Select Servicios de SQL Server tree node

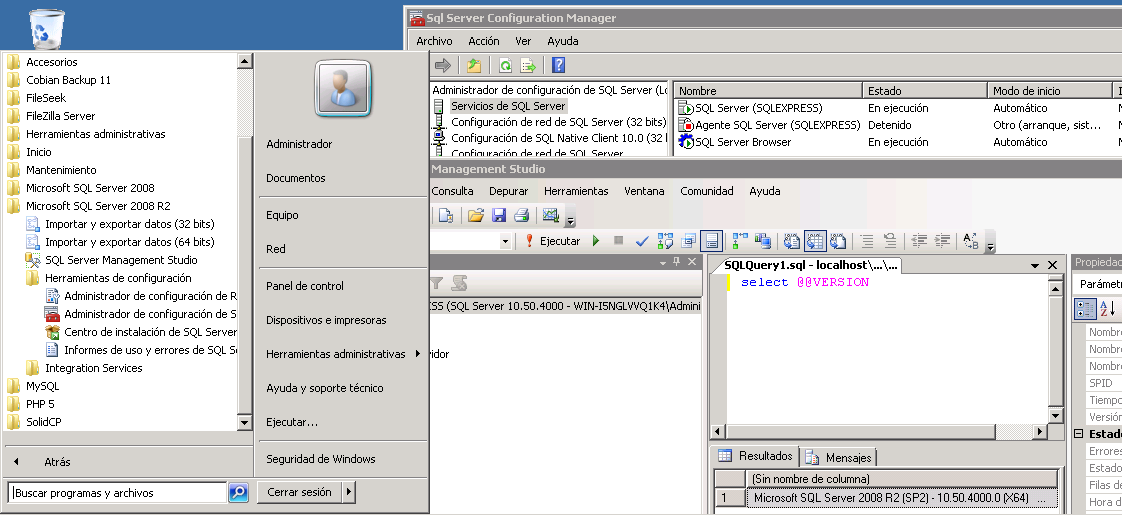click(508, 106)
